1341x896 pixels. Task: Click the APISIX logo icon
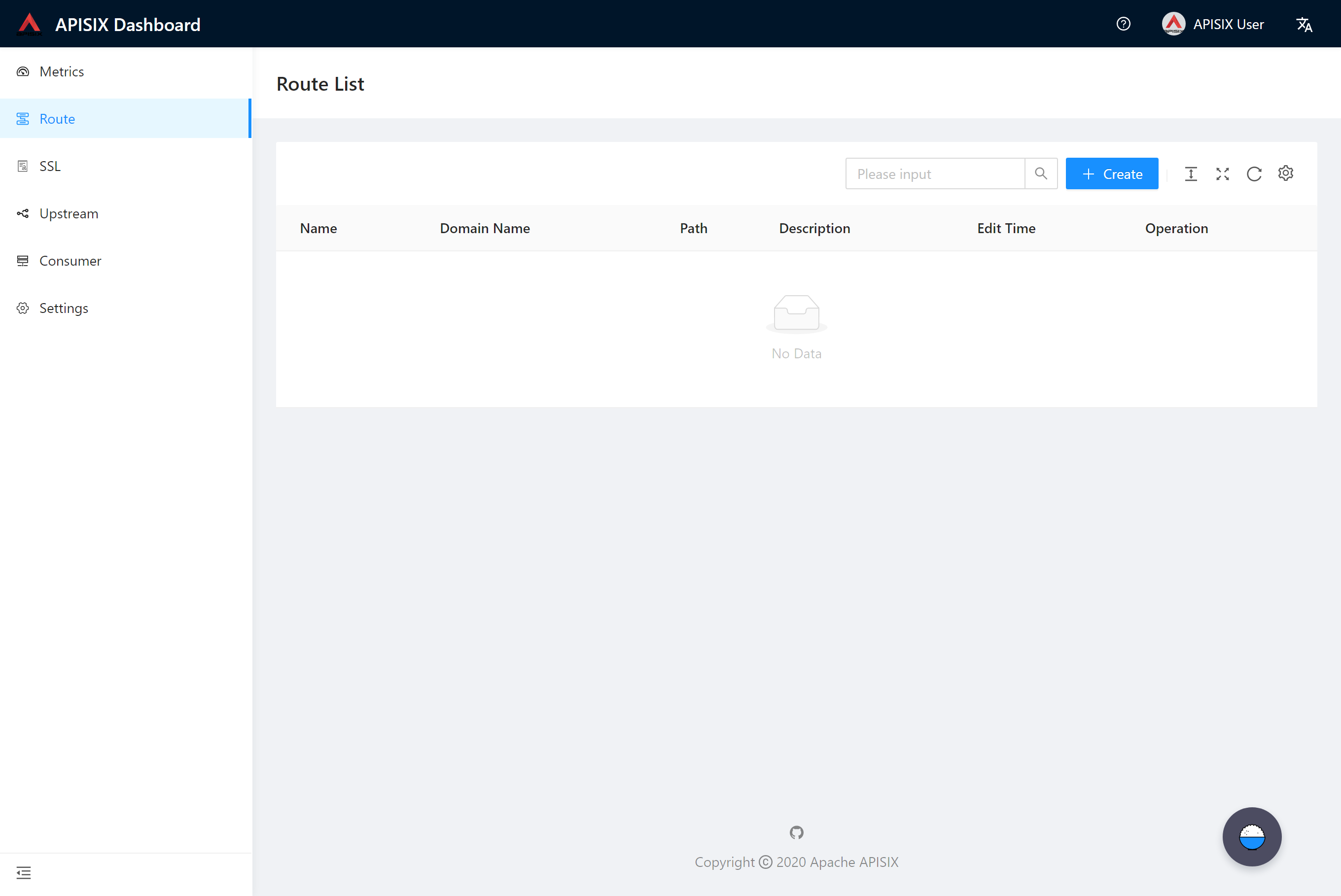click(x=29, y=24)
